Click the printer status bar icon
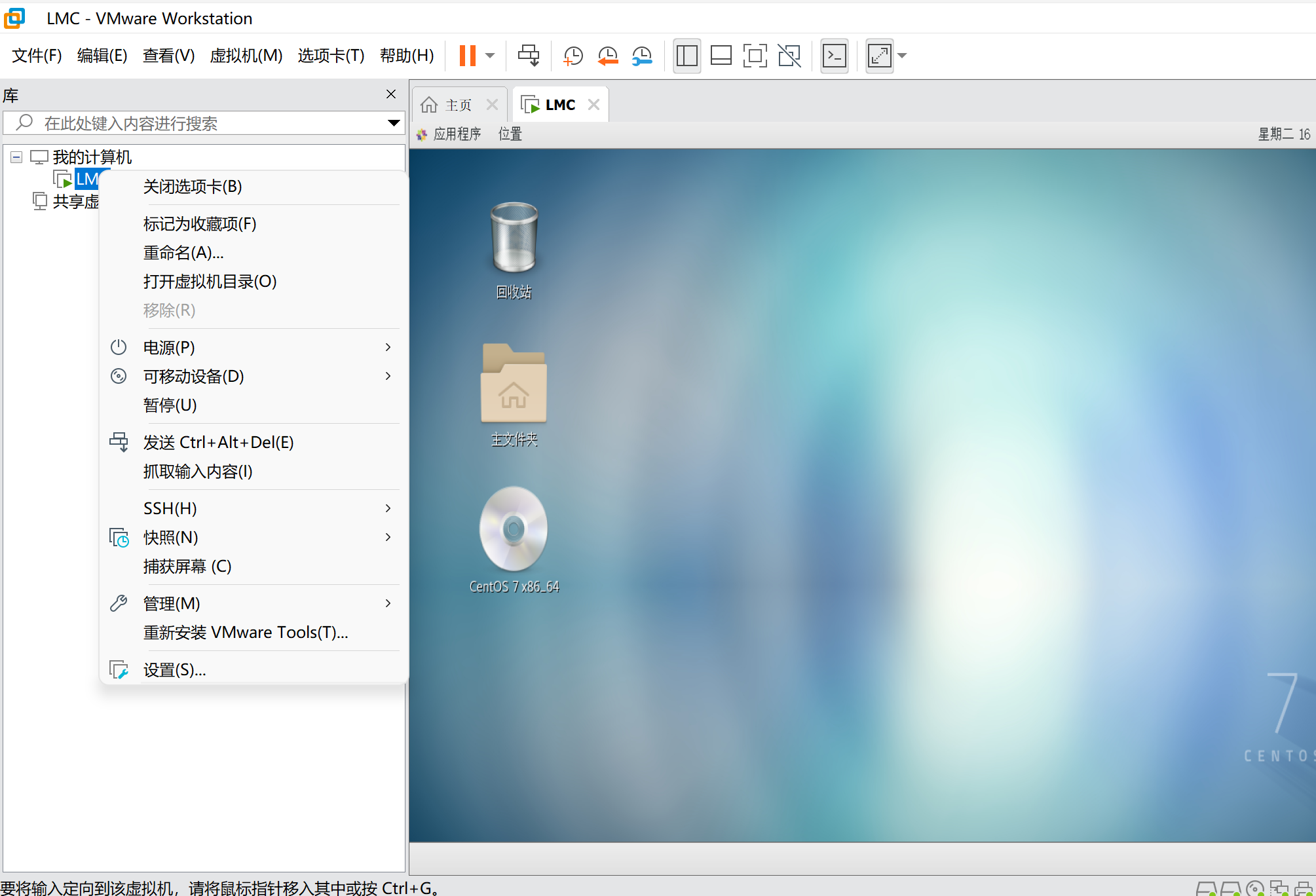Viewport: 1316px width, 896px height. (x=1304, y=888)
